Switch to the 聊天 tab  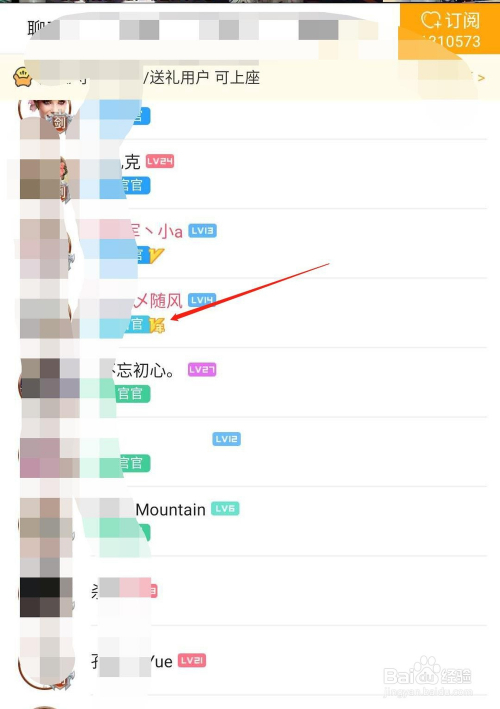(x=41, y=28)
